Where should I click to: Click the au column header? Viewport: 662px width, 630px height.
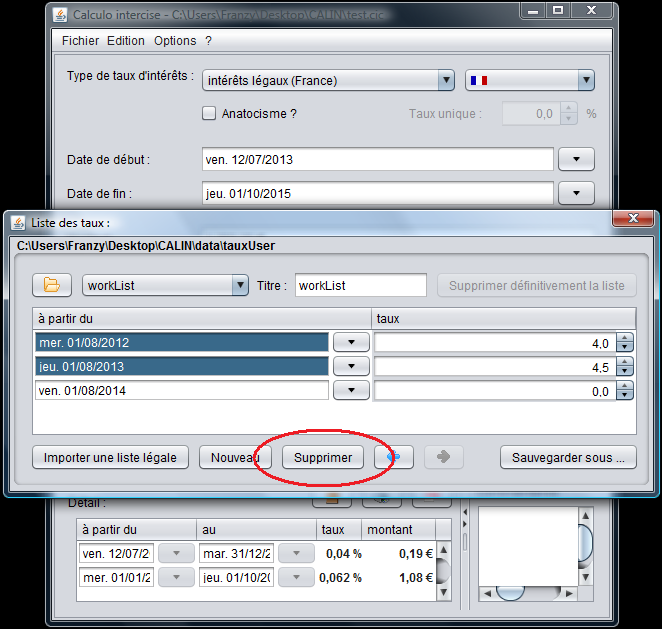[256, 530]
